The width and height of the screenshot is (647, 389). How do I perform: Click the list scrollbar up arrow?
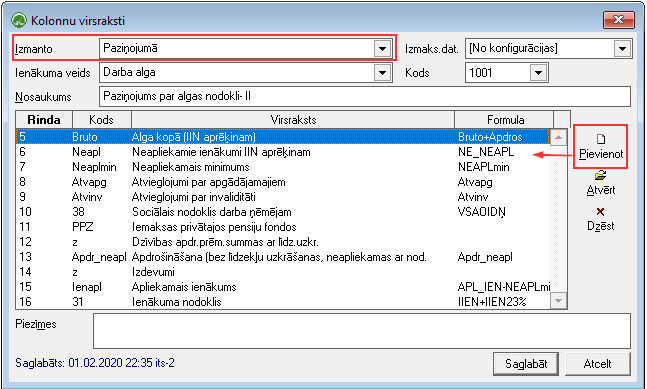tap(558, 137)
